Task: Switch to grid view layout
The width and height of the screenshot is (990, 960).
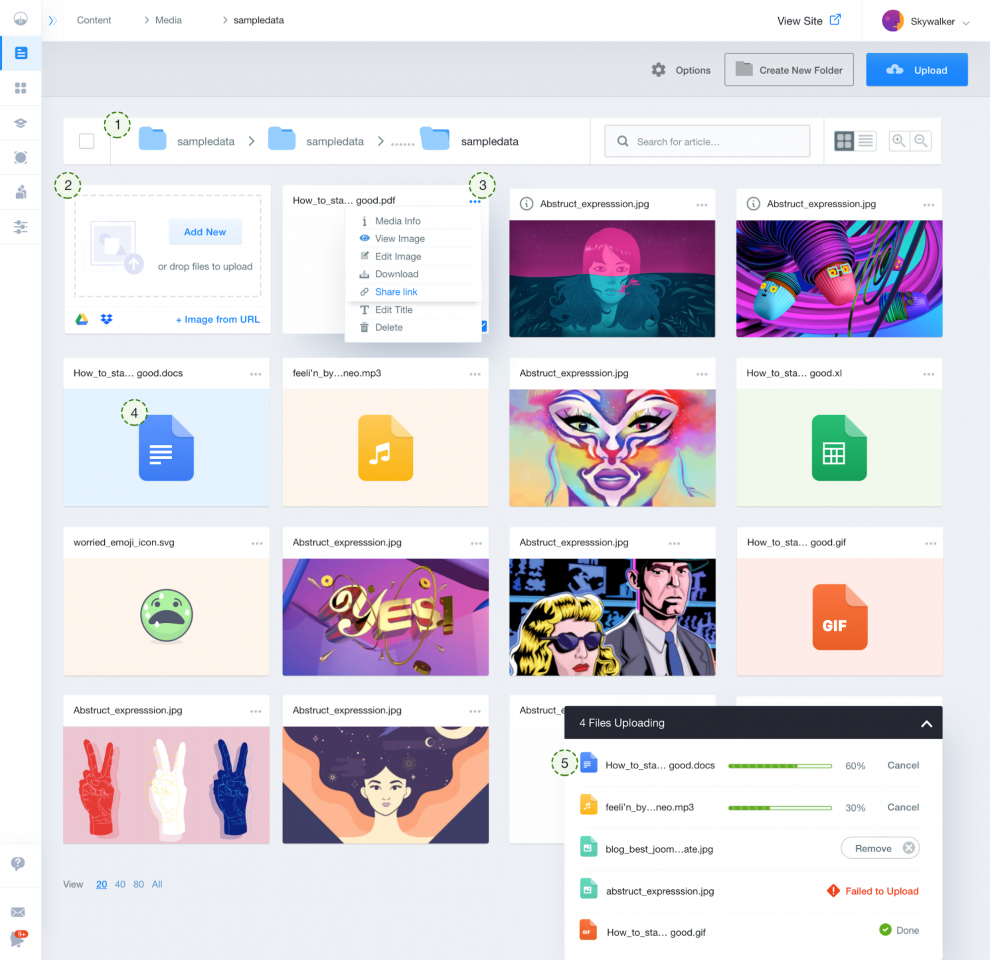Action: [x=844, y=141]
